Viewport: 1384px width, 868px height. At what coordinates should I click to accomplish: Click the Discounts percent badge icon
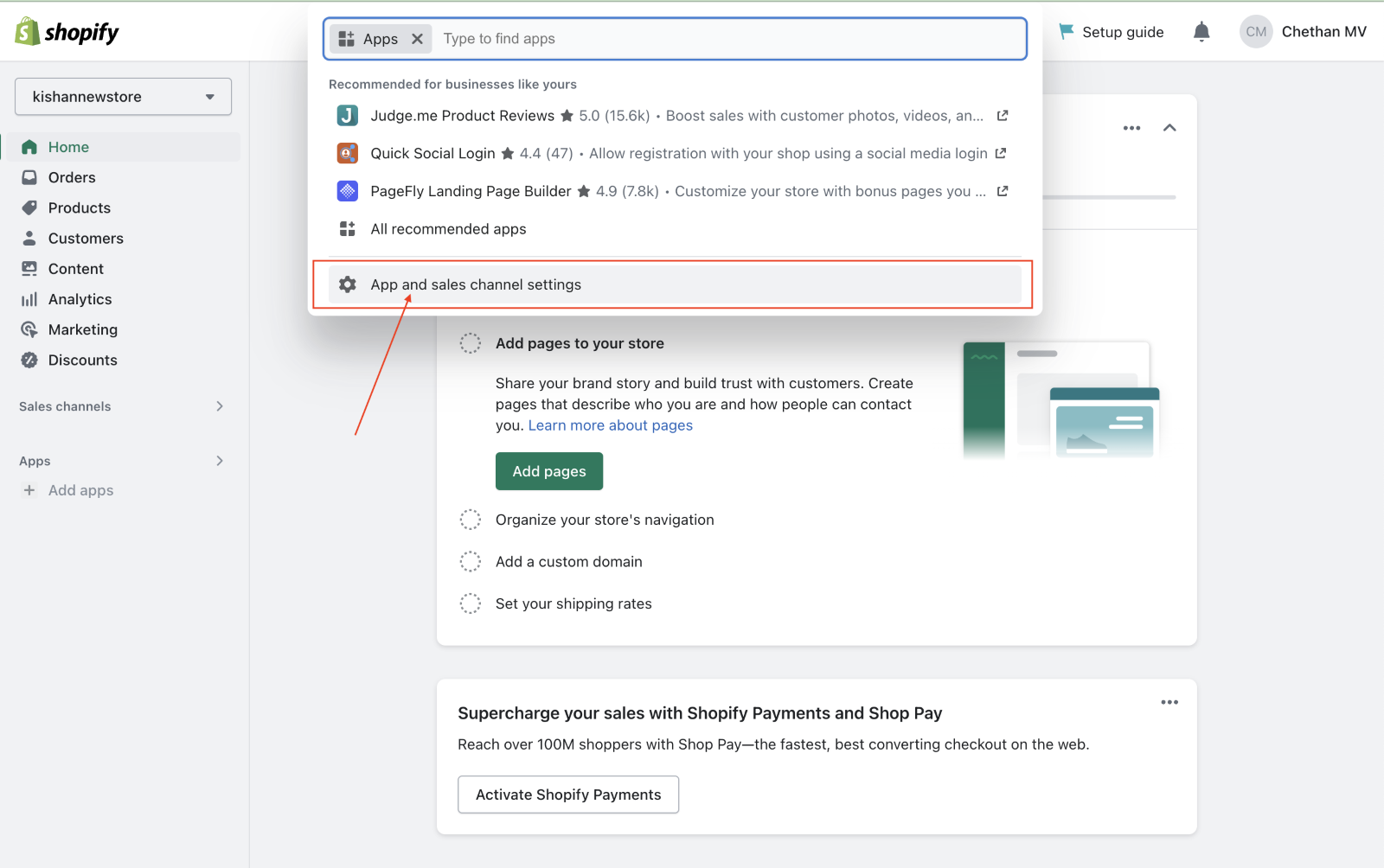29,360
